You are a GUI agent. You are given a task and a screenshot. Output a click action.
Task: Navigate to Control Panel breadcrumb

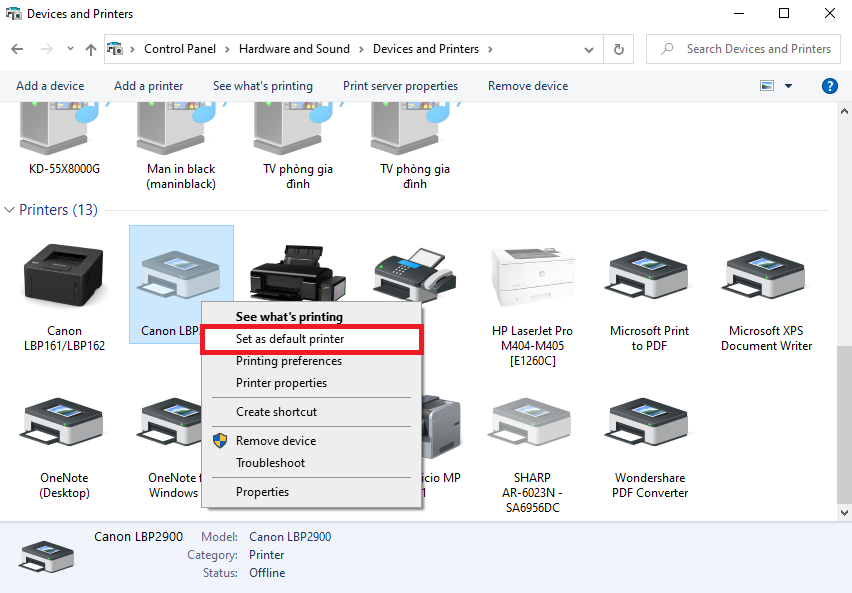point(180,49)
